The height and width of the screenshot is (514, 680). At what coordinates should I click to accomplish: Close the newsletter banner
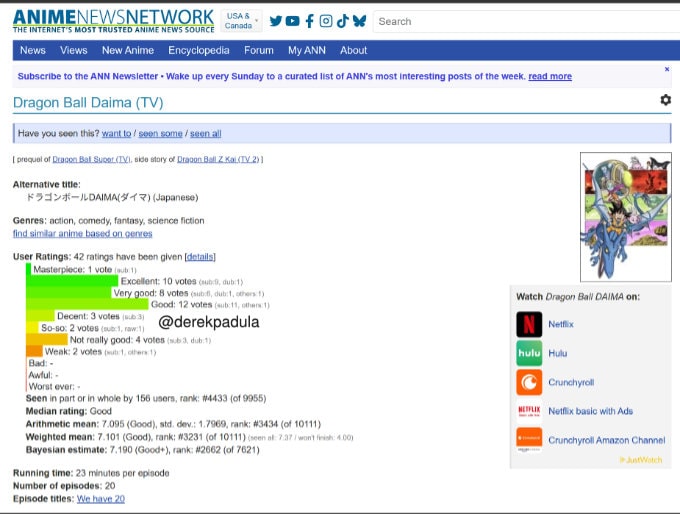point(667,69)
